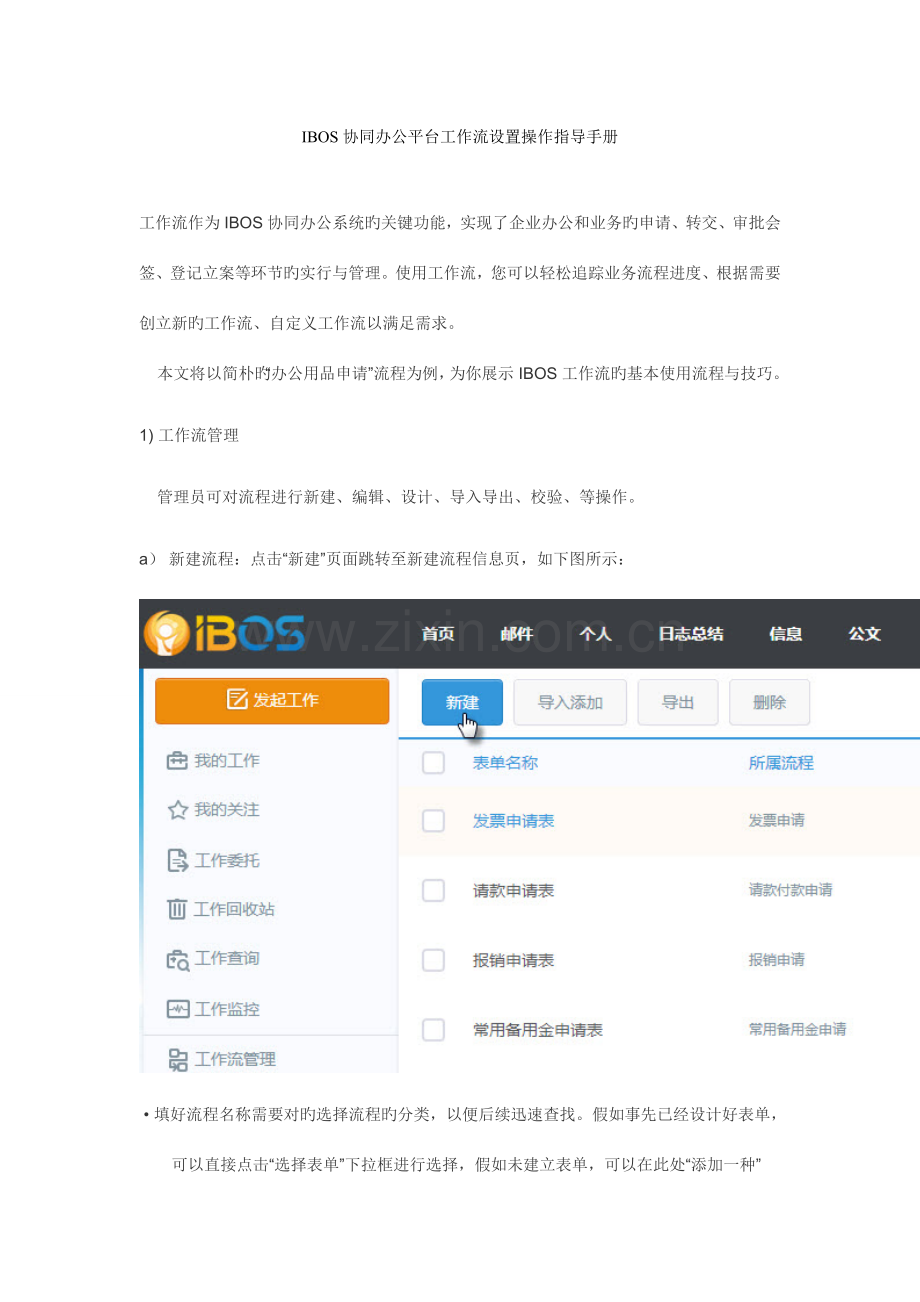Click 发票申请 in 所属流程 column

coord(776,820)
